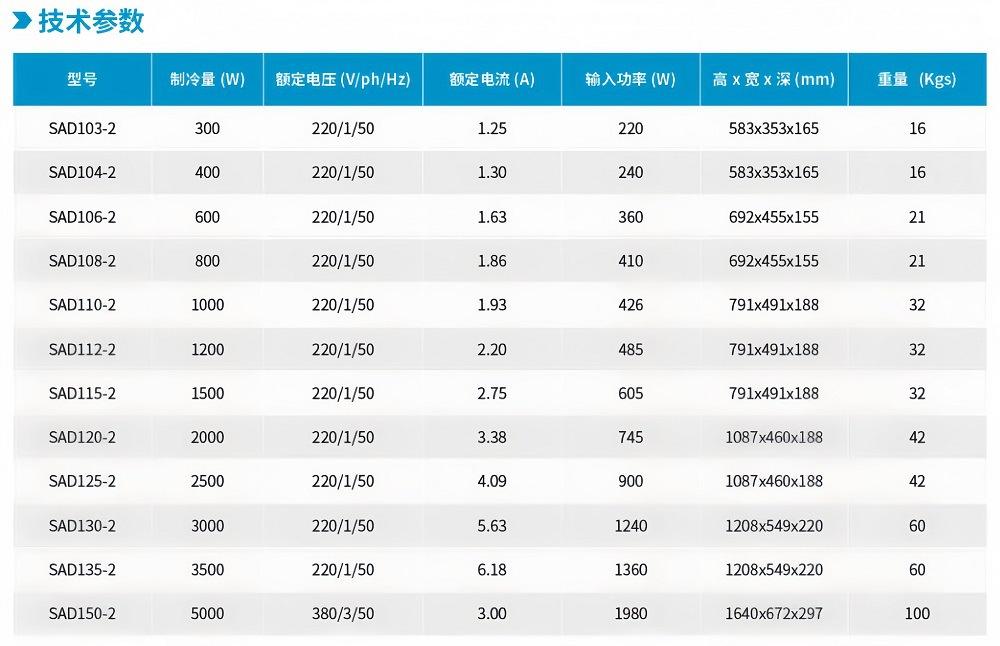Select weight 60 in SAD135-2 row
The height and width of the screenshot is (646, 1000).
point(917,569)
